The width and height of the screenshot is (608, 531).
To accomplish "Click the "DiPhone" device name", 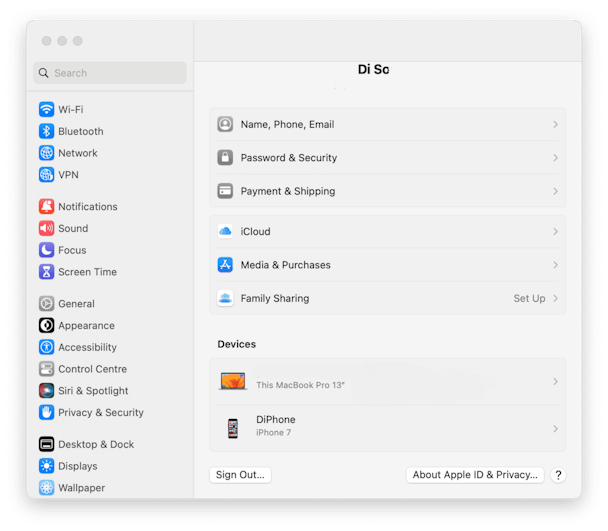I will [276, 419].
